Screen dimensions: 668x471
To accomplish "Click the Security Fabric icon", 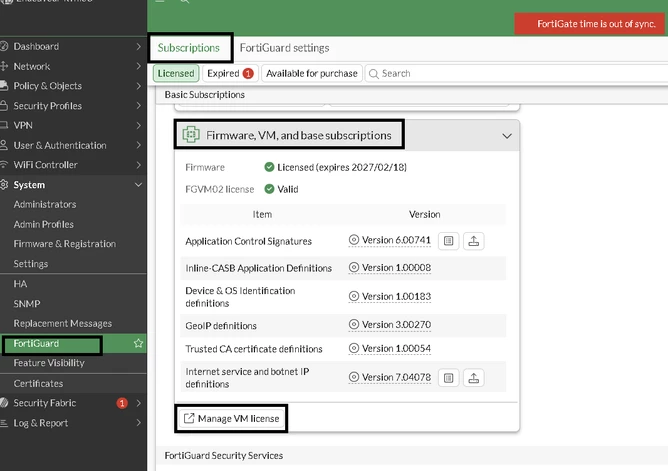I will (4, 402).
